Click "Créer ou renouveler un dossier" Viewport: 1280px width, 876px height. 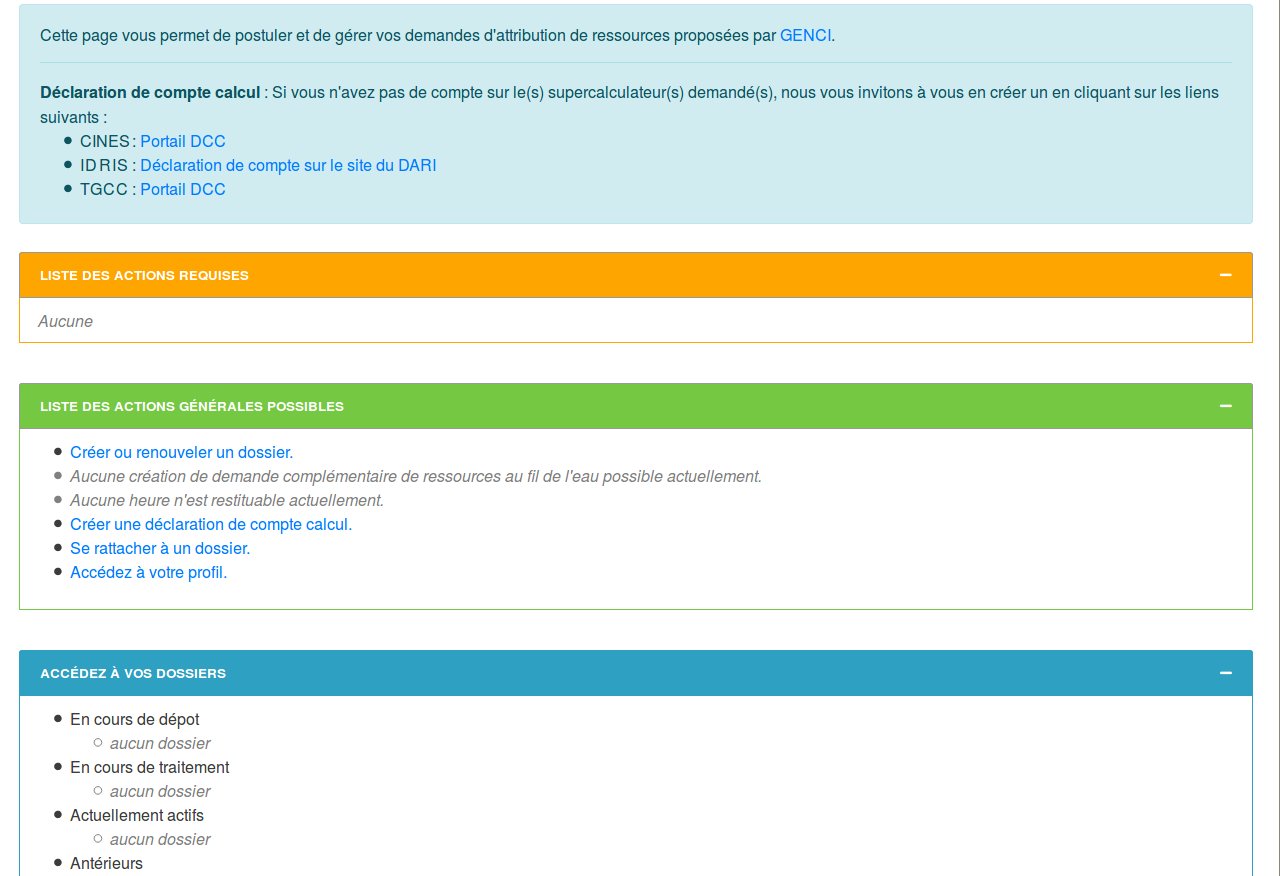(x=180, y=452)
